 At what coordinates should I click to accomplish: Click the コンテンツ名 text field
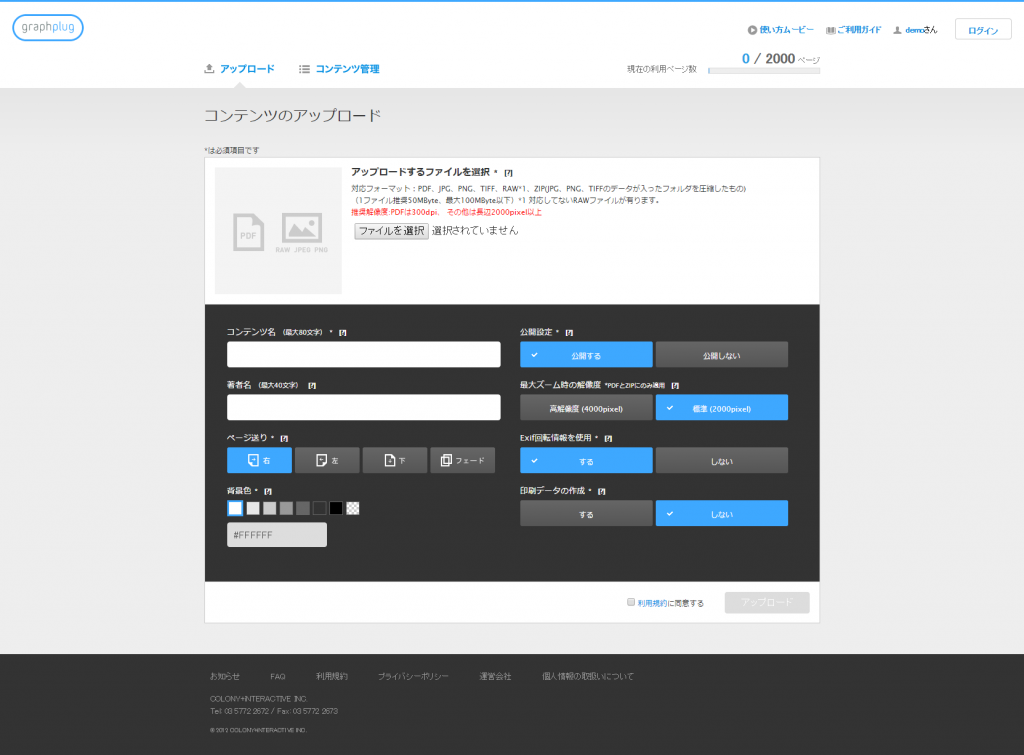coord(363,355)
